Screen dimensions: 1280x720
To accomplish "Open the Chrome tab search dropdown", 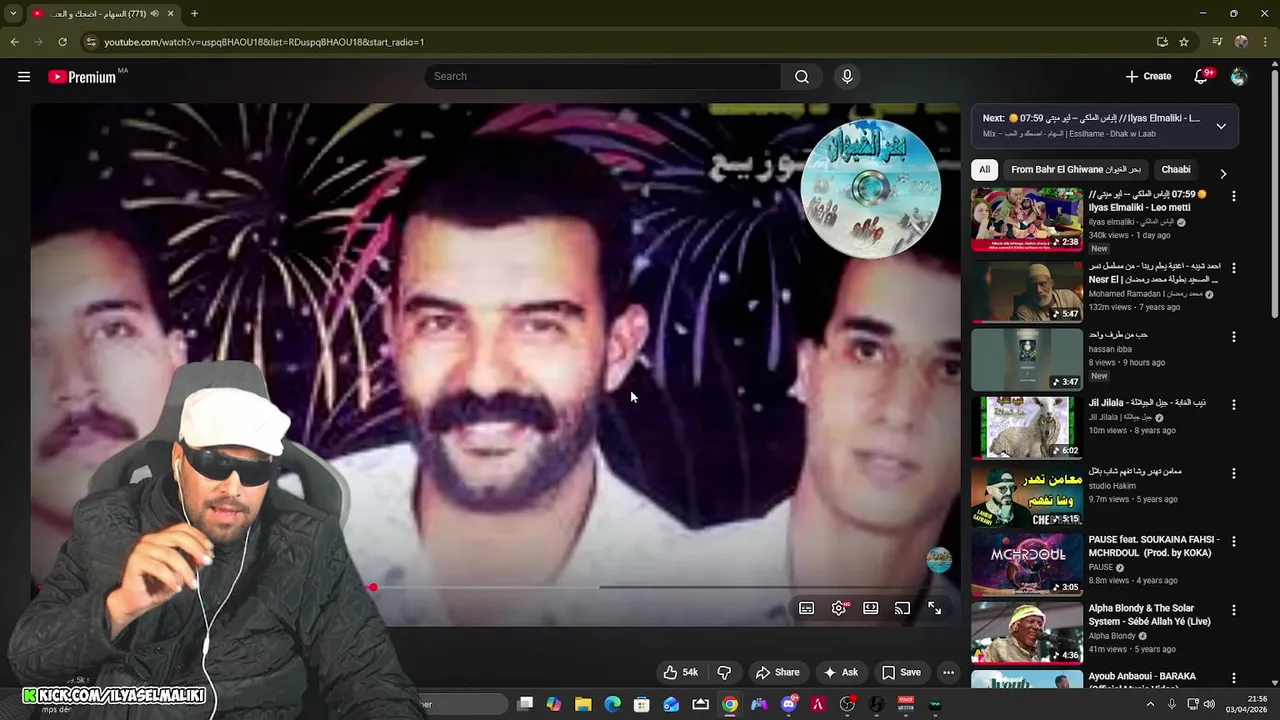I will (x=13, y=14).
